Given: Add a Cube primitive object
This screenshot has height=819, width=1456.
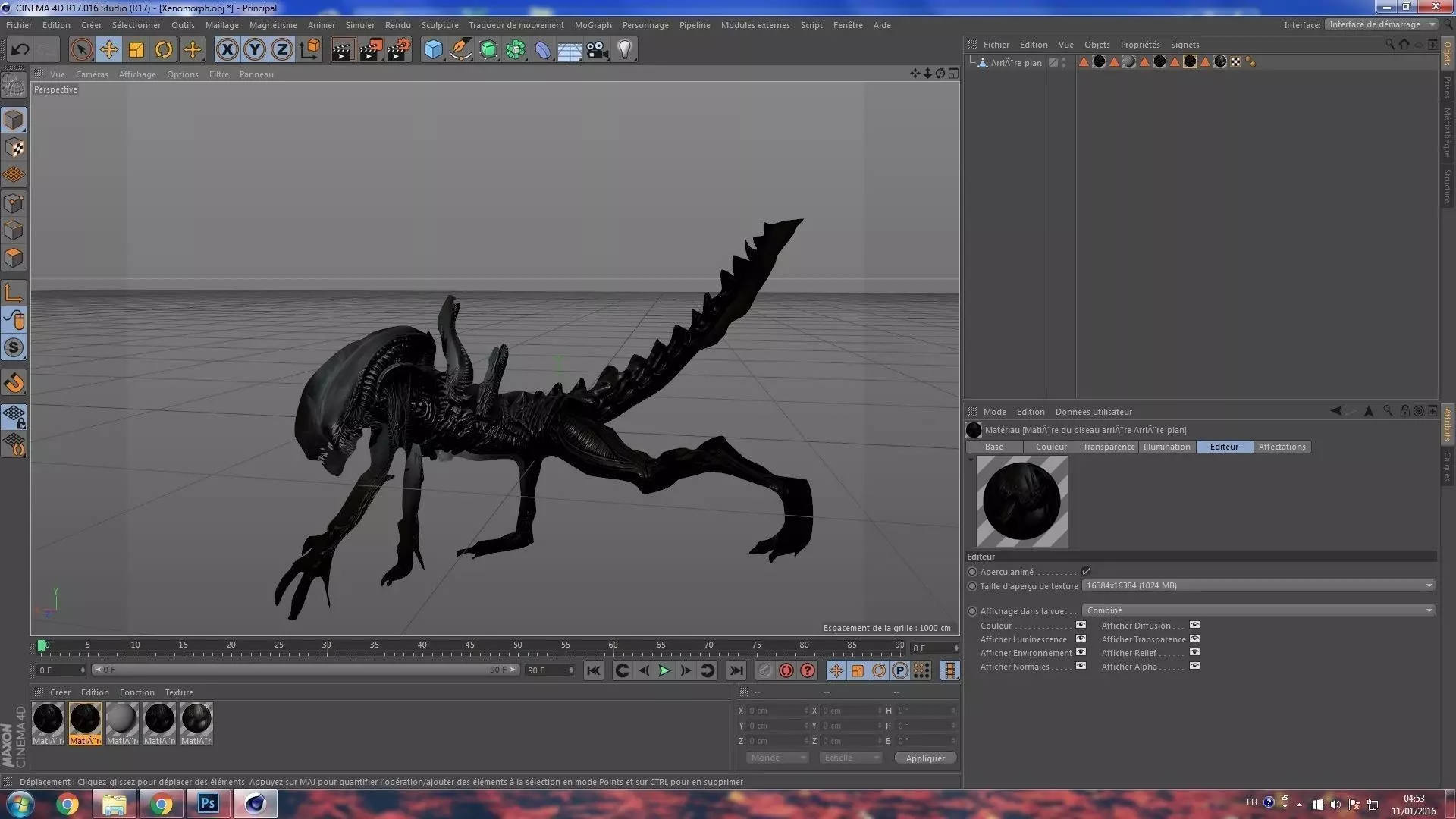Looking at the screenshot, I should coord(433,50).
